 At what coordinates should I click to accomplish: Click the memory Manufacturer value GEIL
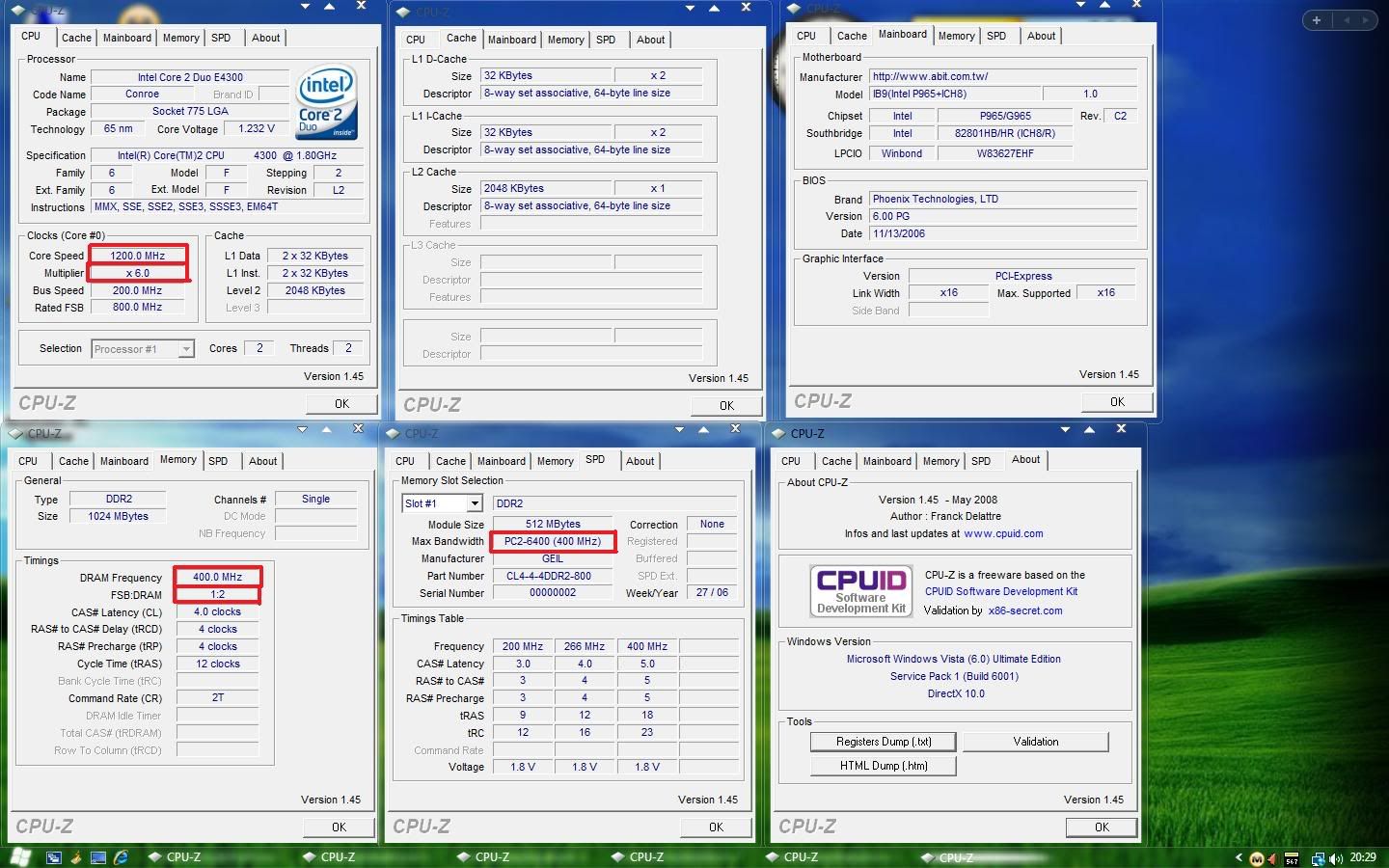pyautogui.click(x=553, y=558)
